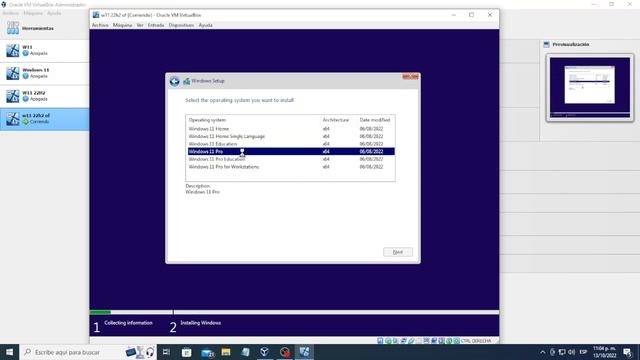
Task: Click the volume speaker tray icon
Action: click(x=571, y=352)
